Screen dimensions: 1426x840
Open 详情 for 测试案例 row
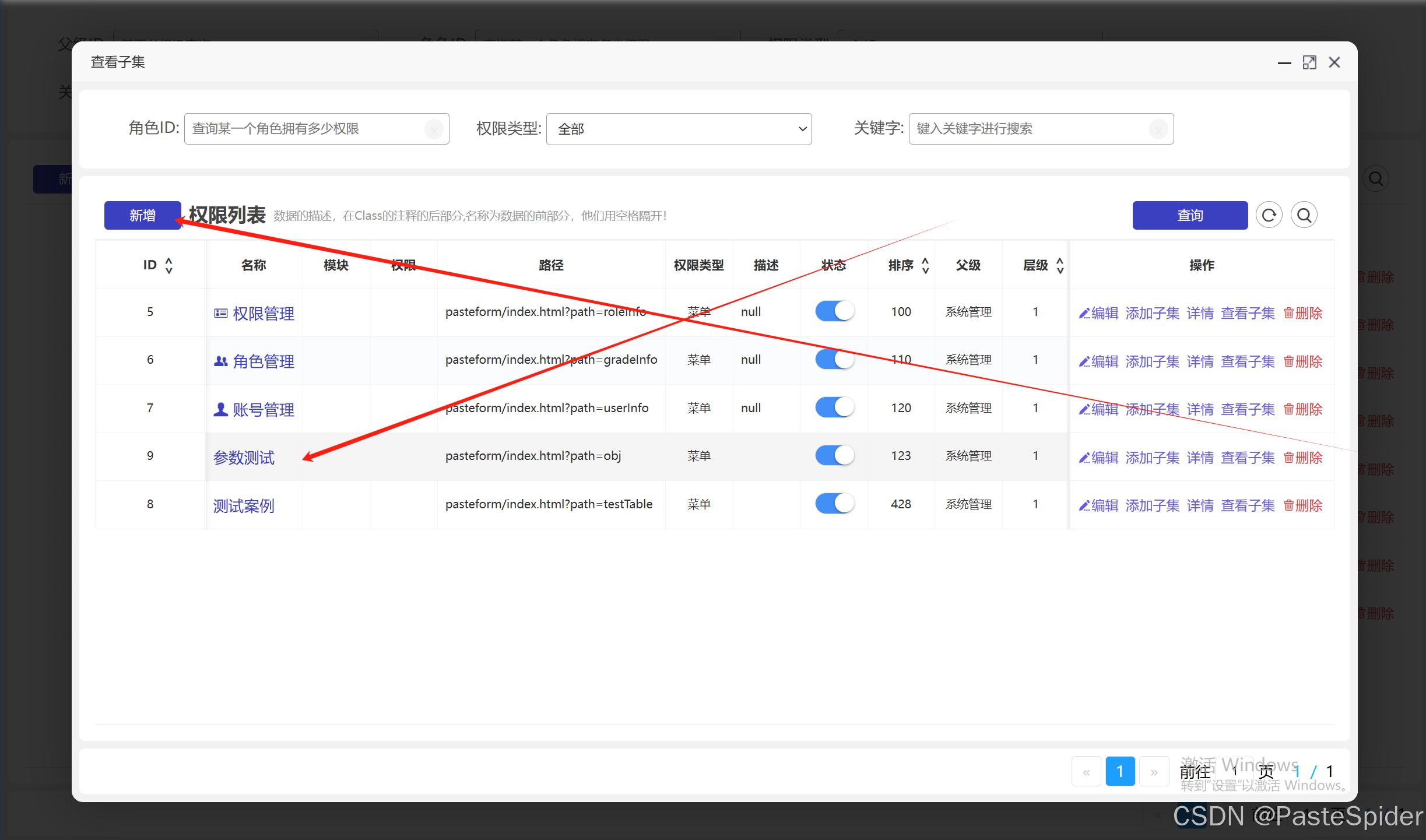tap(1200, 506)
